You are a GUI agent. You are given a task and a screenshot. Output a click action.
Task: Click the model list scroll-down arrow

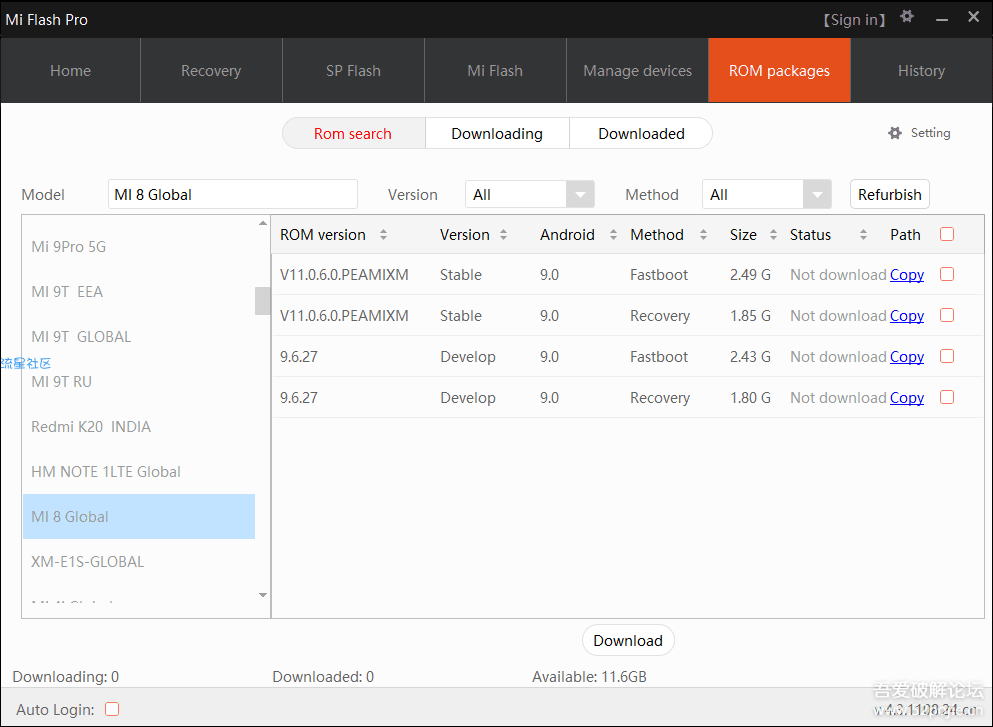(263, 595)
